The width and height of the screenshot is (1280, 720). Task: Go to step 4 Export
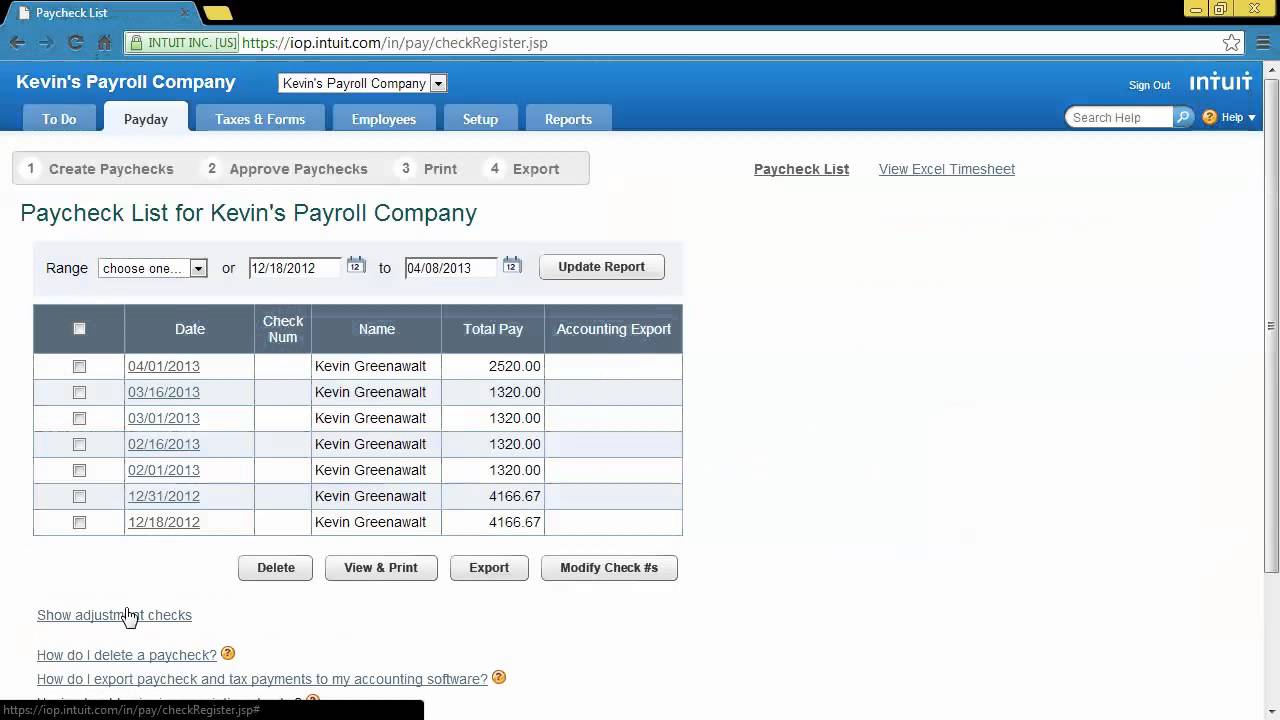coord(524,169)
